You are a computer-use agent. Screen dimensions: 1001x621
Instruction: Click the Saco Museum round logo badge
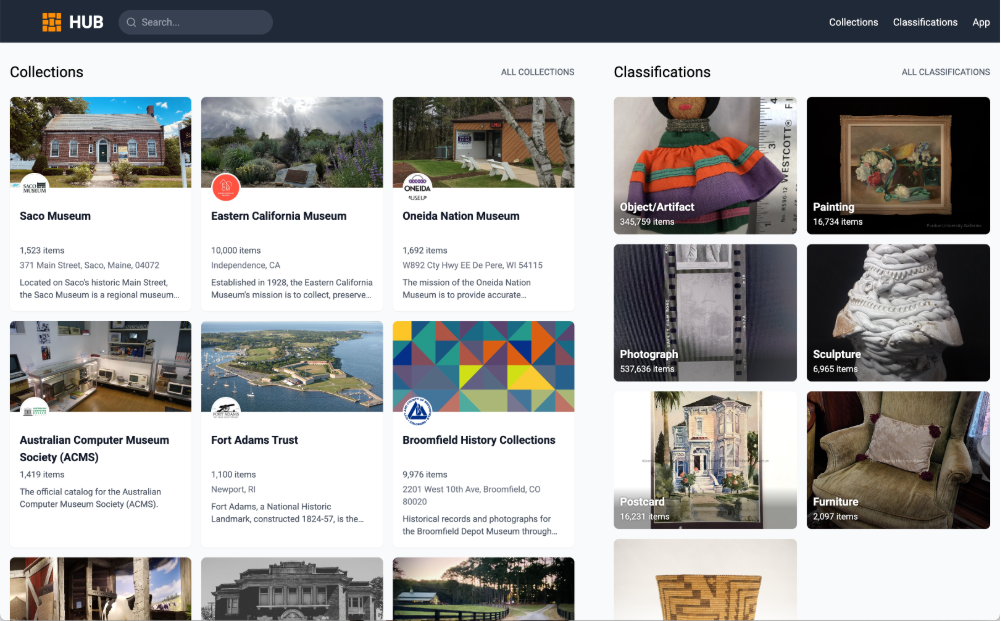point(34,187)
